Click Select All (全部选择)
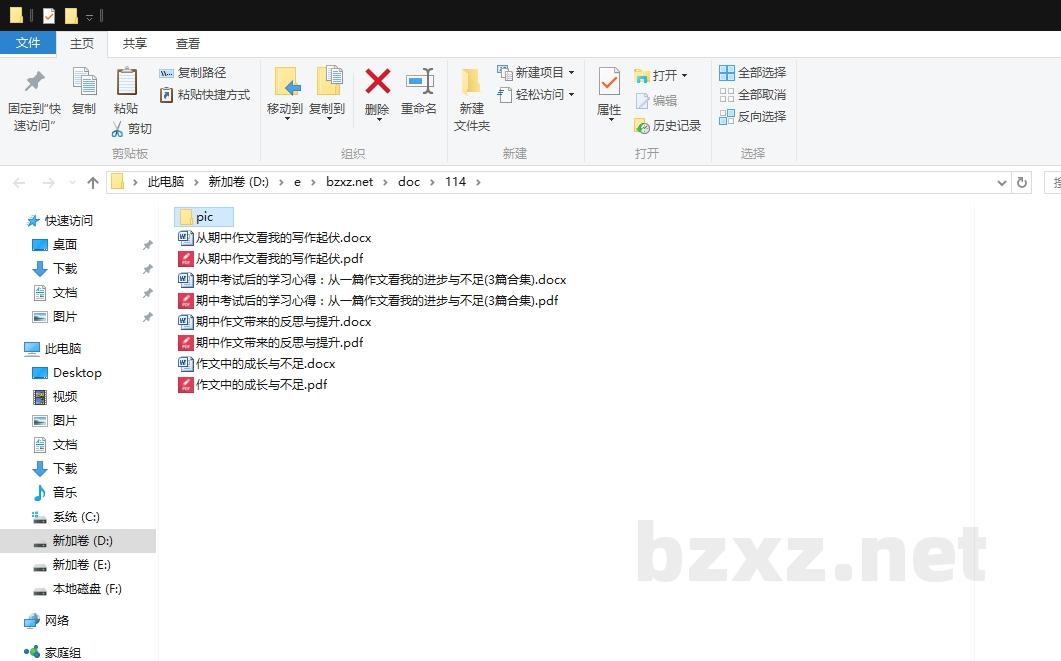 click(752, 73)
